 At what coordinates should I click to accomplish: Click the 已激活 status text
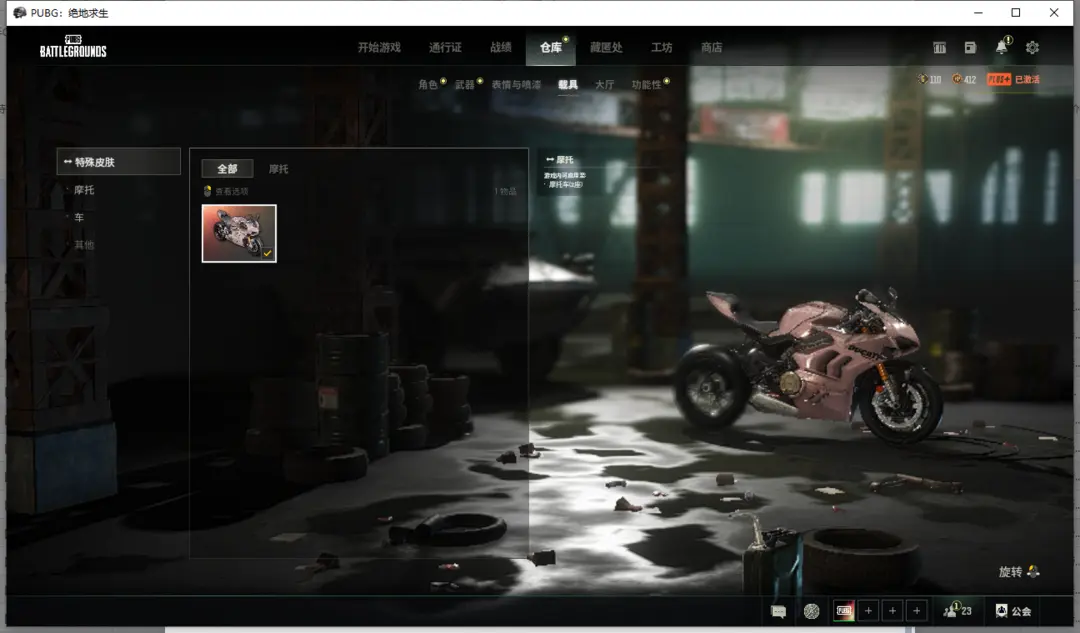pyautogui.click(x=1027, y=79)
